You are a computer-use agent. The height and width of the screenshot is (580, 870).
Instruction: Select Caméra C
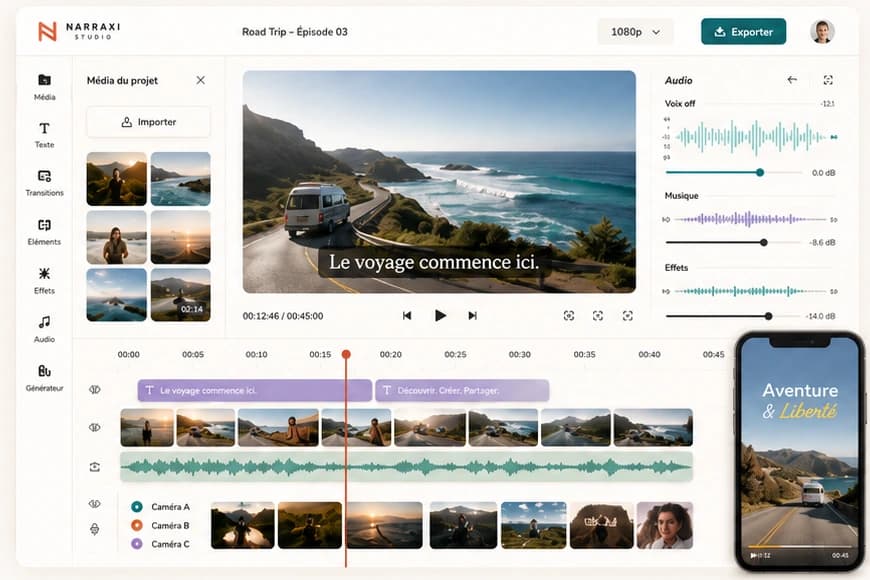[x=161, y=544]
